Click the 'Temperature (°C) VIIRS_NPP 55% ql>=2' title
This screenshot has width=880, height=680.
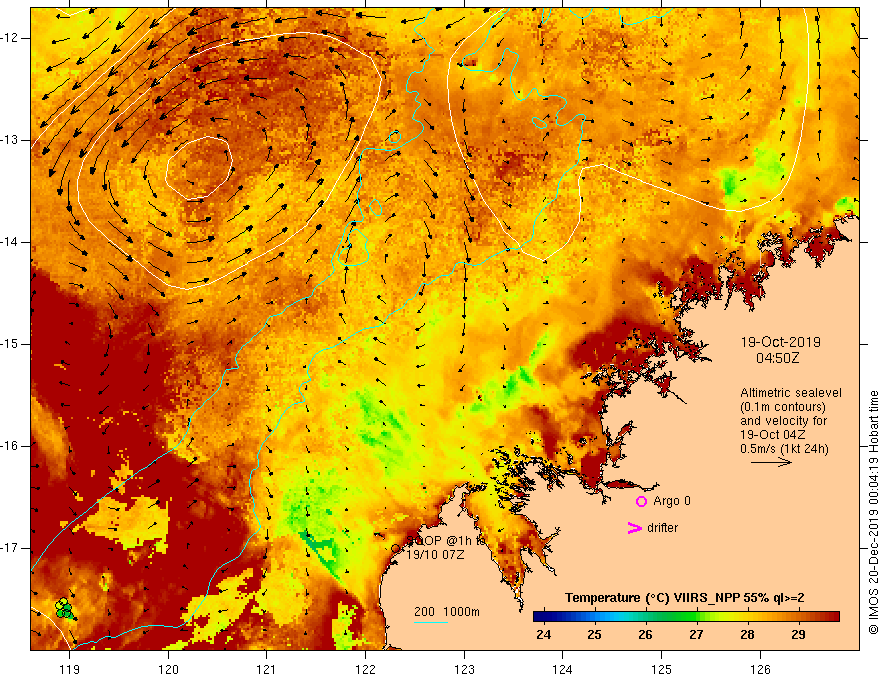tap(684, 598)
